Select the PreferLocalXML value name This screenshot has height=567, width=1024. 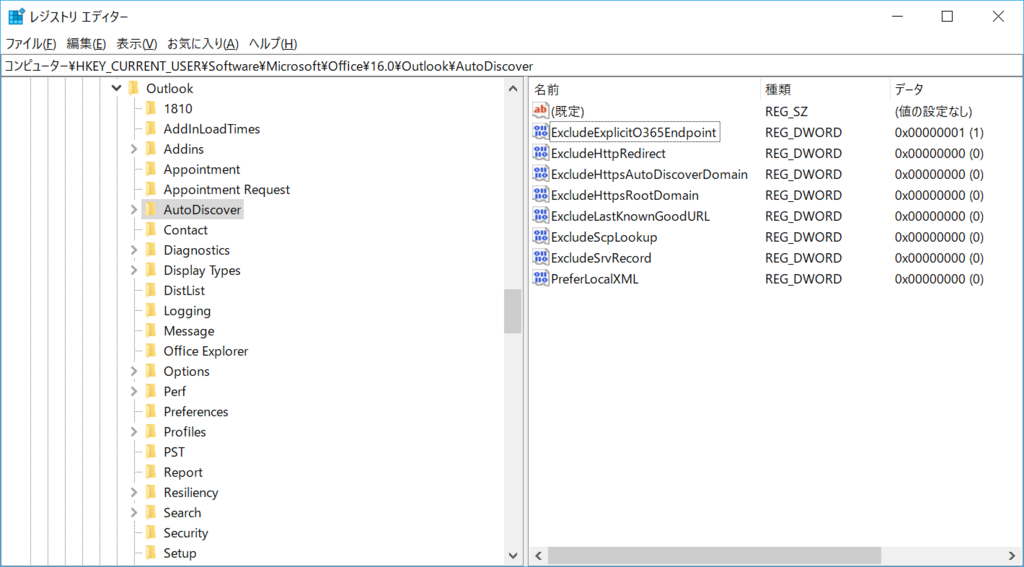(x=595, y=279)
